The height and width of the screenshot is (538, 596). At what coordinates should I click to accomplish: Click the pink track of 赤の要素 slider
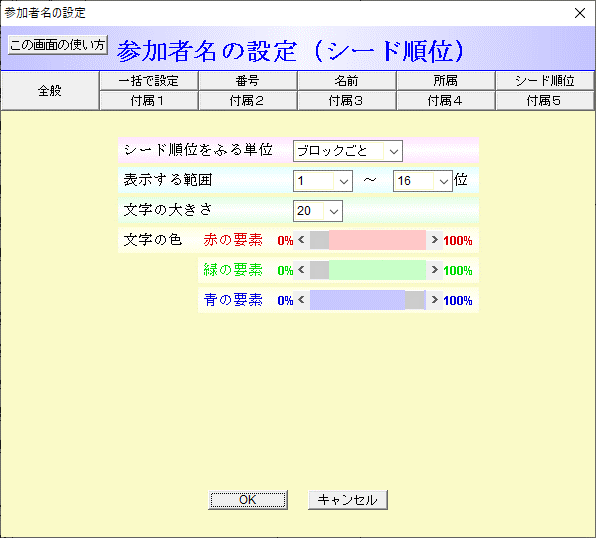click(377, 240)
